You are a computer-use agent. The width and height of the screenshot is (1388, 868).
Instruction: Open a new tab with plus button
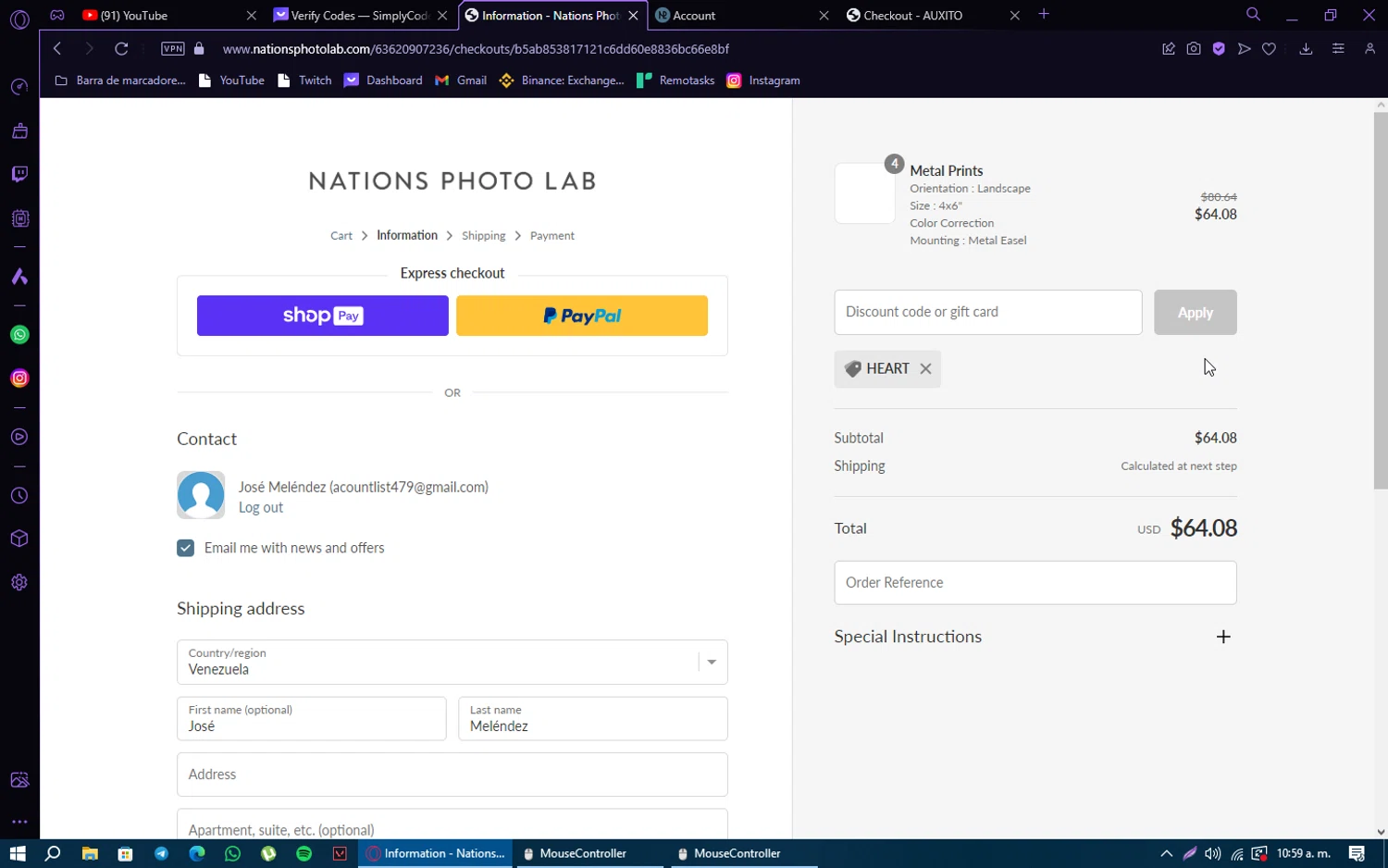(x=1044, y=15)
